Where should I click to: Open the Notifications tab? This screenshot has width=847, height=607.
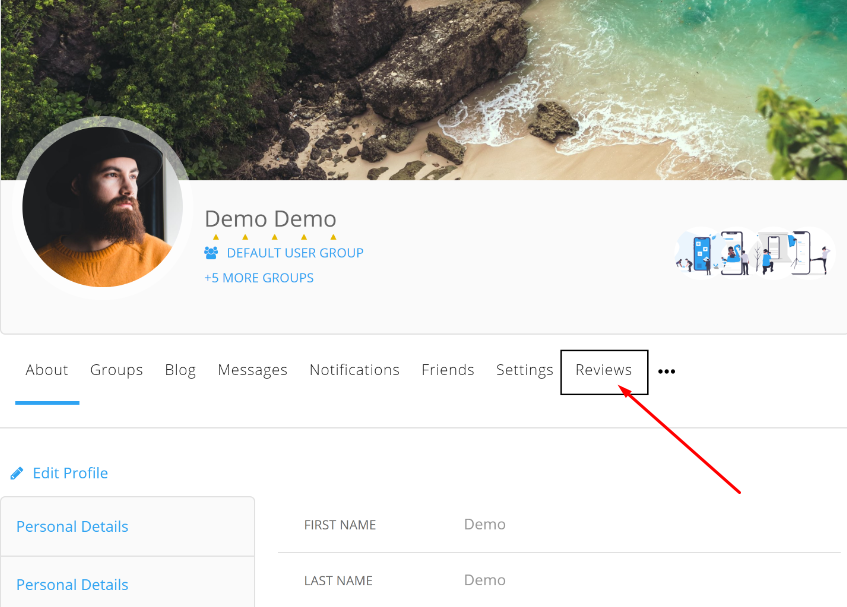coord(354,370)
